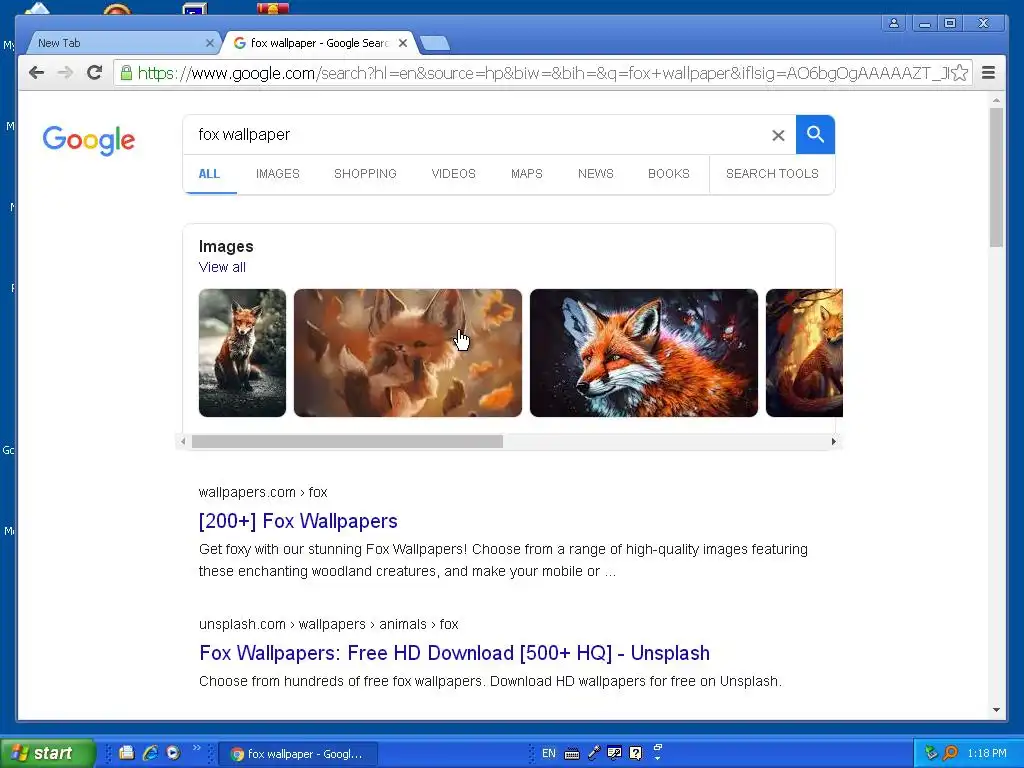Clear the search box with the X icon
This screenshot has width=1024, height=768.
click(778, 135)
